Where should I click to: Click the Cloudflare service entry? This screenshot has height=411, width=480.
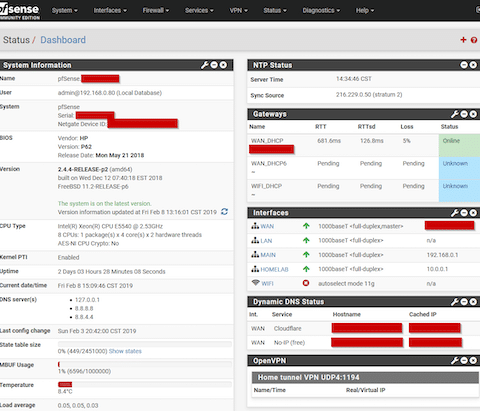point(288,329)
